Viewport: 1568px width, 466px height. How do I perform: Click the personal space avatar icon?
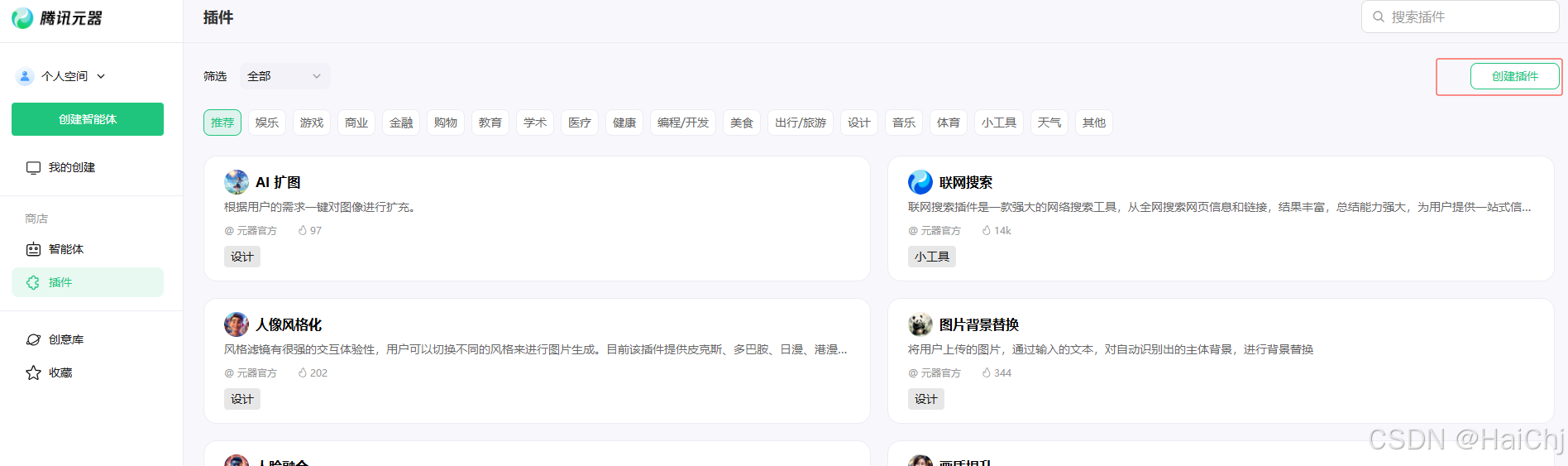pyautogui.click(x=25, y=76)
